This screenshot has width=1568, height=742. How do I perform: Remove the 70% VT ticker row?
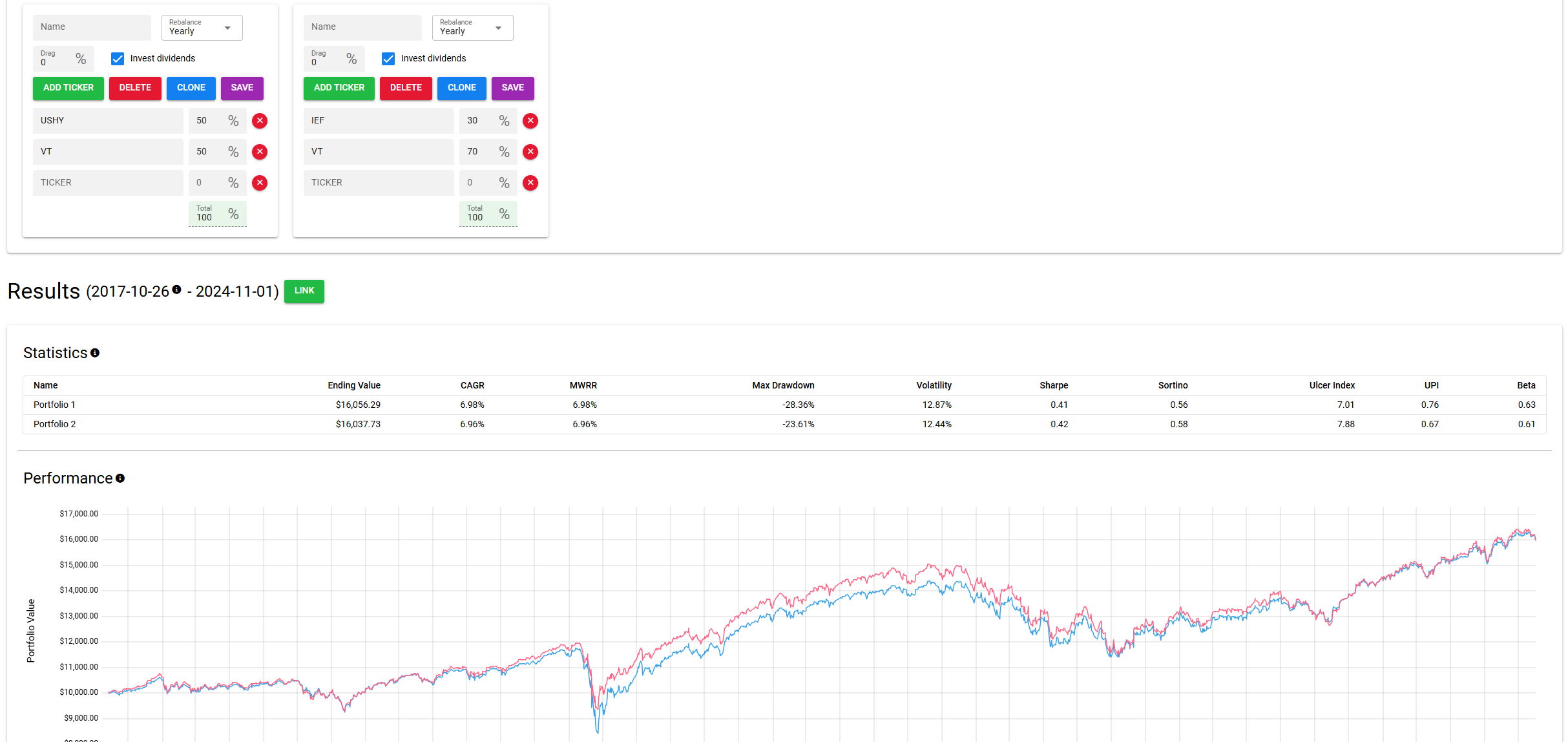(x=530, y=152)
